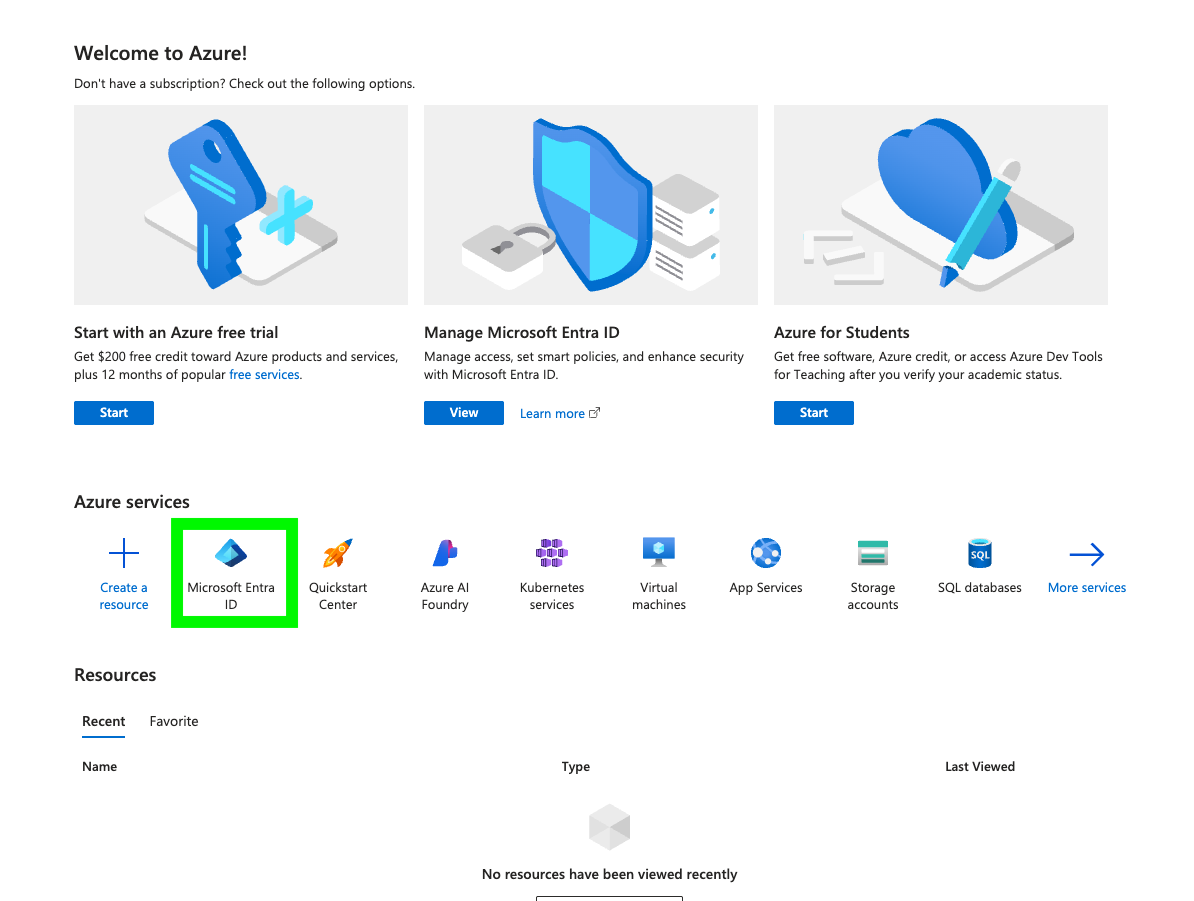Open App Services icon

coord(766,554)
